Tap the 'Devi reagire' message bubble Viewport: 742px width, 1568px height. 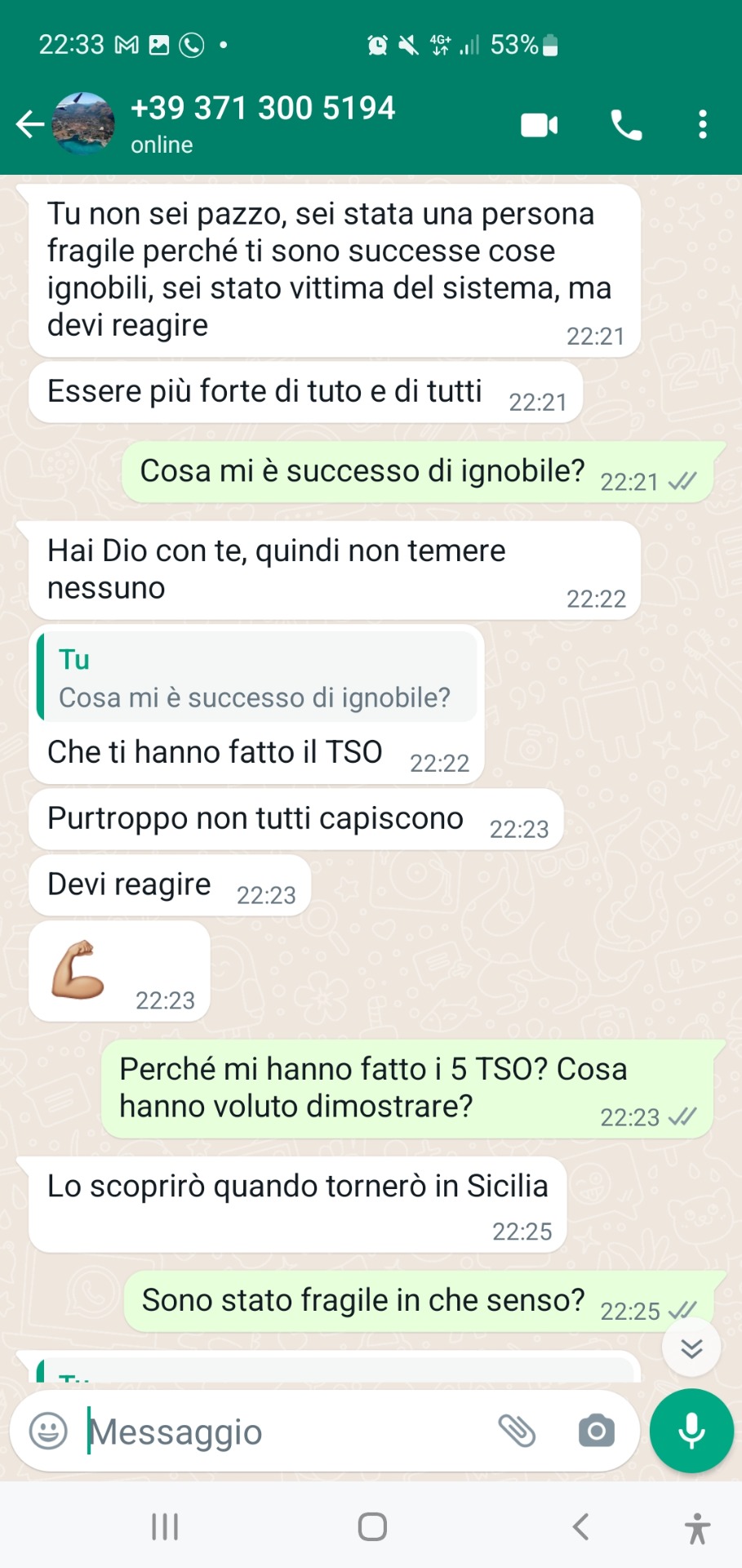(170, 885)
